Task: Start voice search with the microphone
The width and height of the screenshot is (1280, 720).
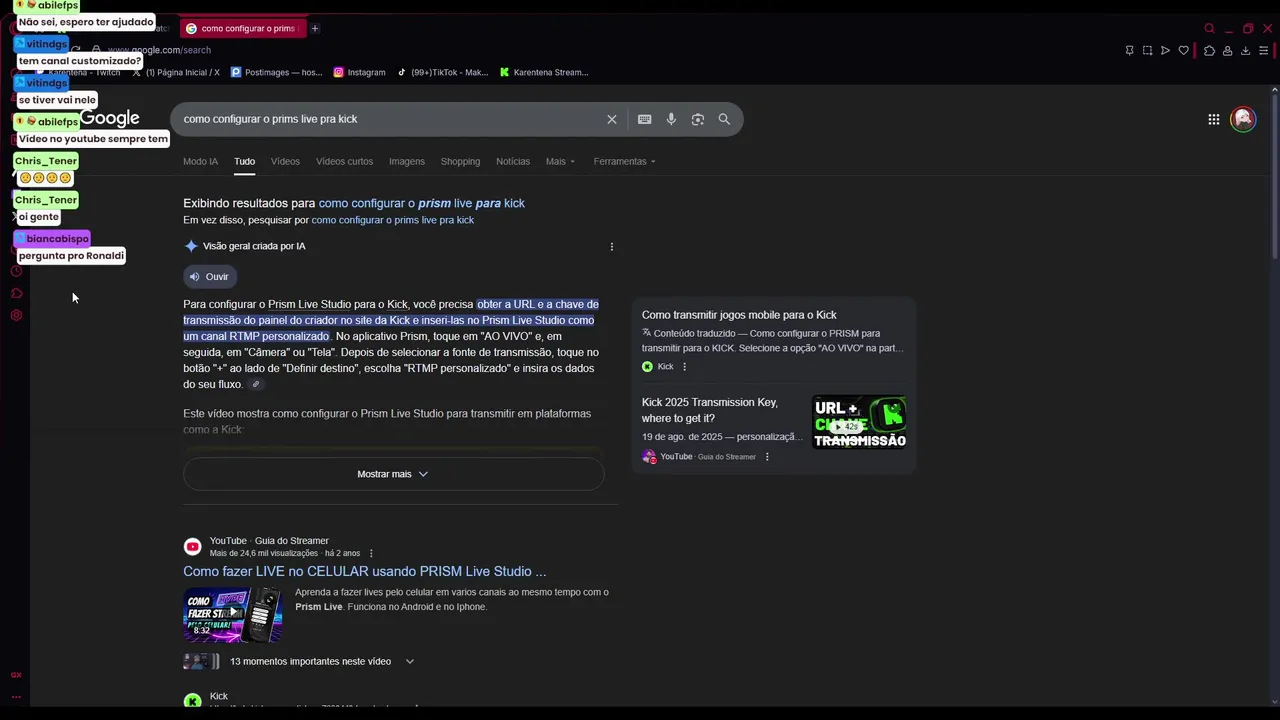Action: (671, 119)
